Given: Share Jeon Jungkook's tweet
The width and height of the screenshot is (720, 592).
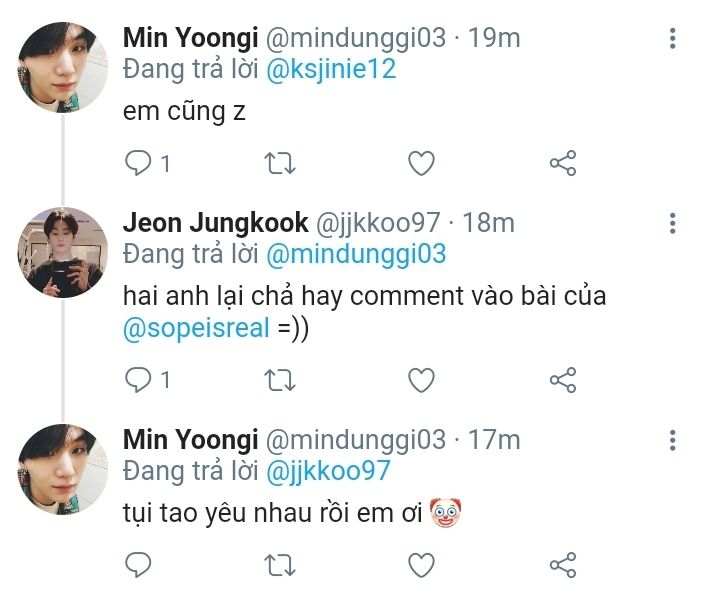Looking at the screenshot, I should coord(563,380).
